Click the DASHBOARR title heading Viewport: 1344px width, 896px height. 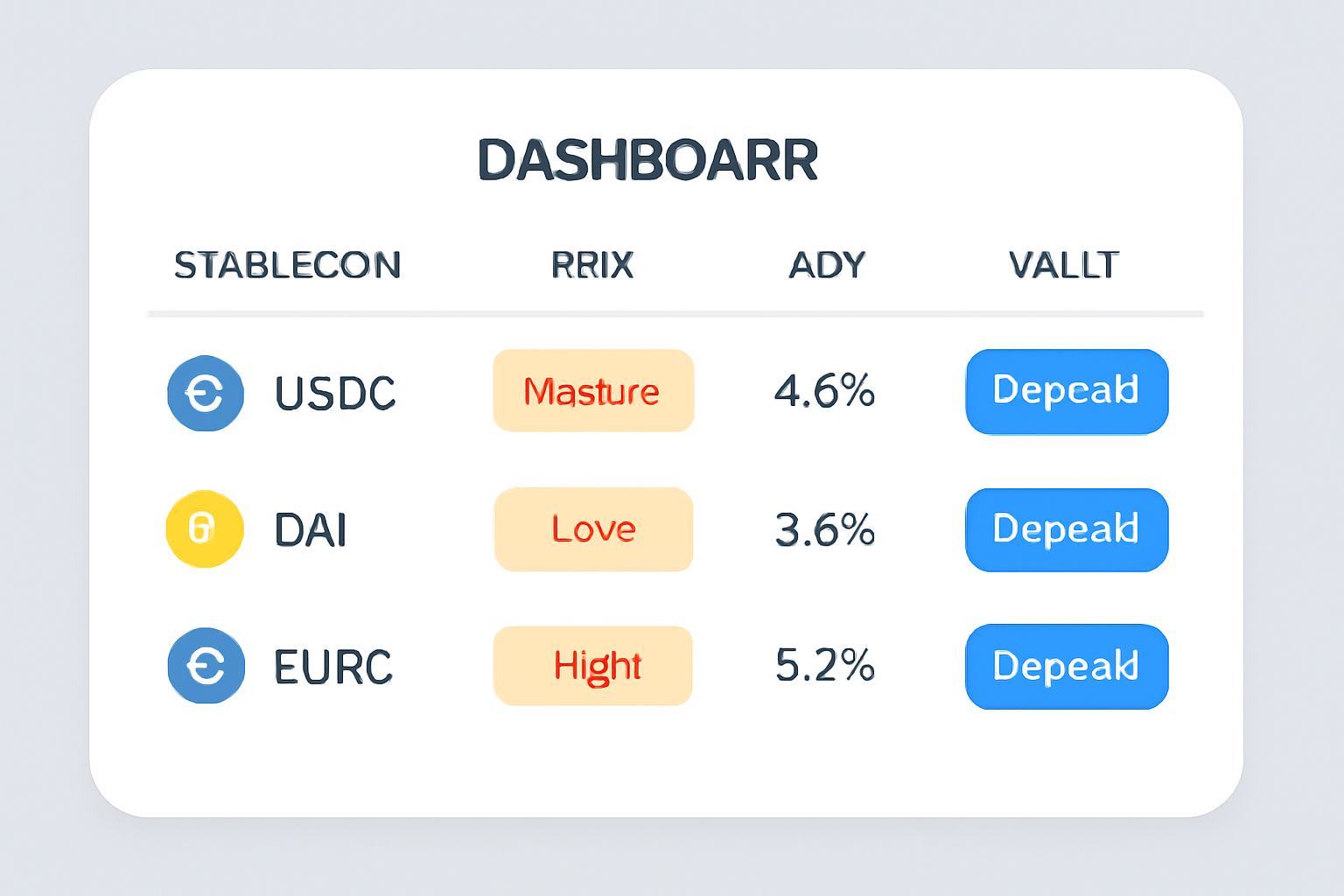(x=647, y=160)
